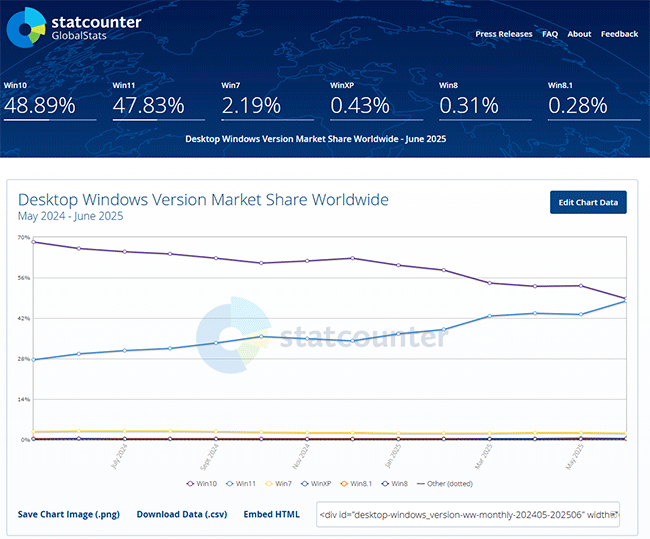Click the header caption ending June 2025

315,139
